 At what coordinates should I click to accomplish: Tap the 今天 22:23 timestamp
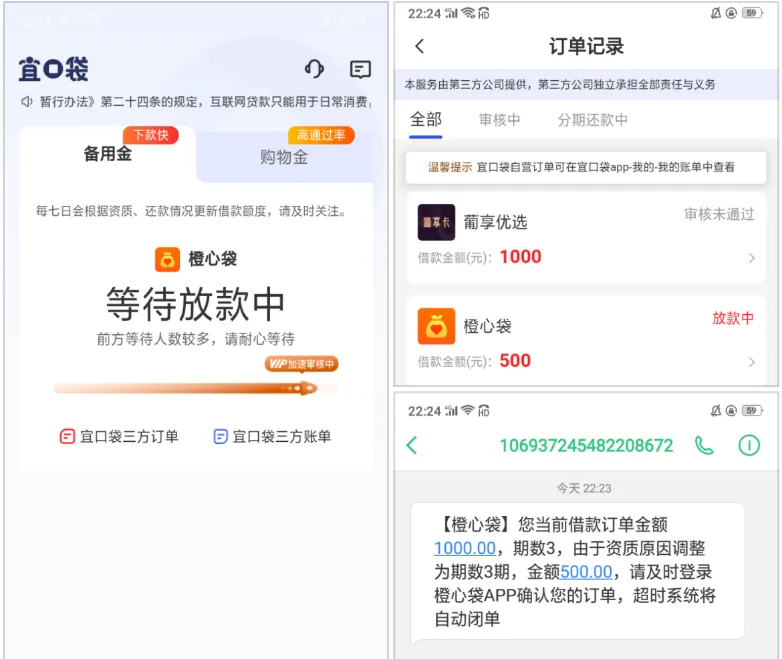point(584,488)
